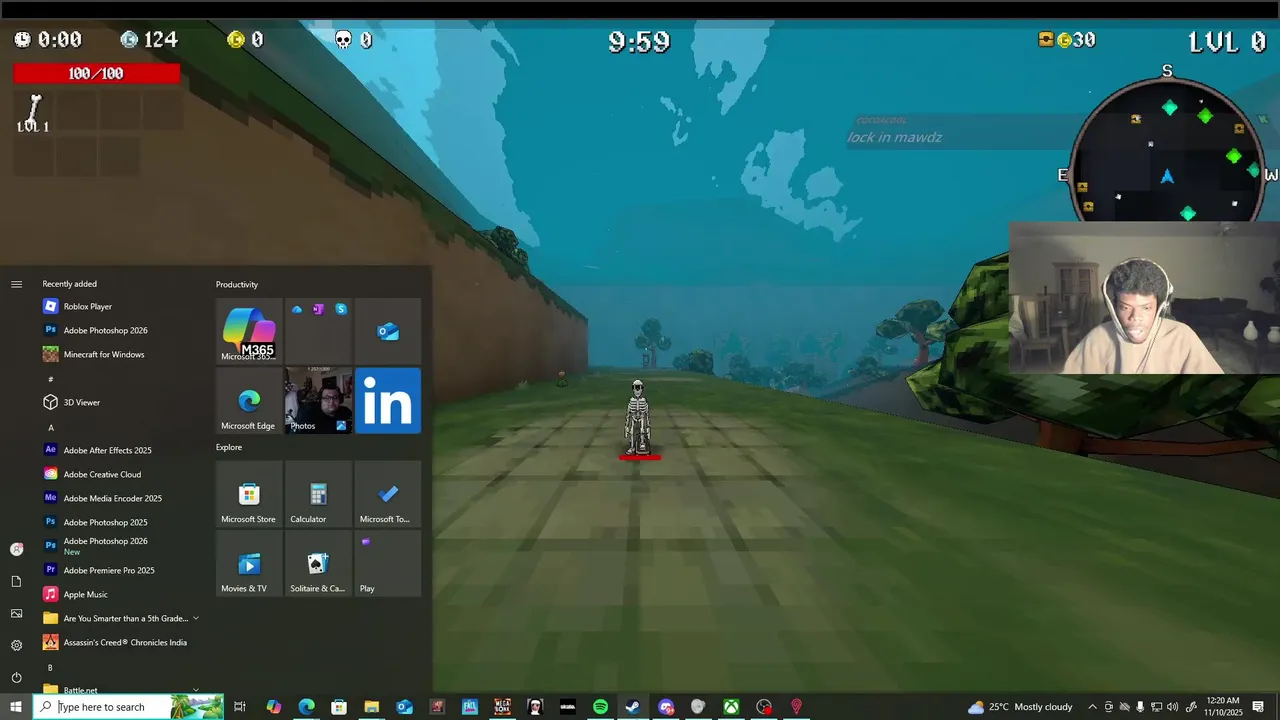Open Outlook from the taskbar
Screen dimensions: 1280x720
[x=404, y=707]
